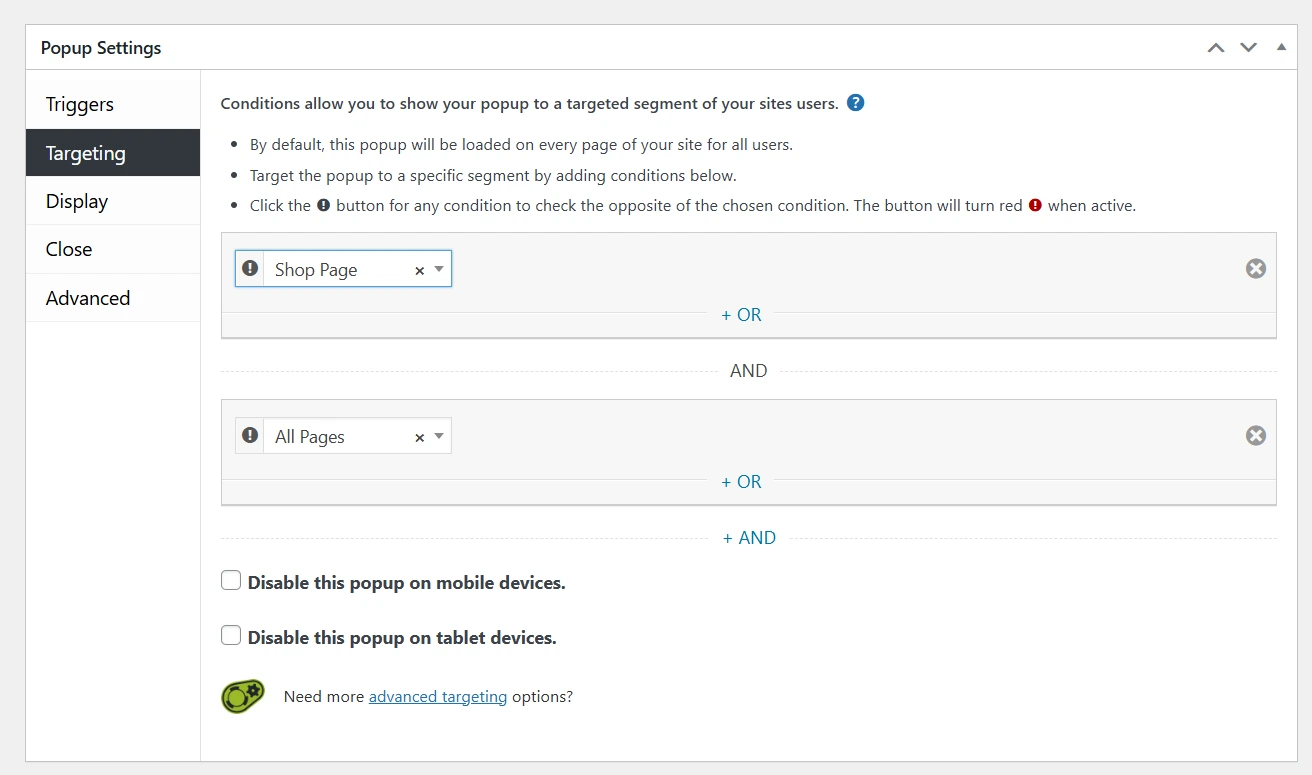Add a new AND condition group
The height and width of the screenshot is (775, 1312).
749,537
